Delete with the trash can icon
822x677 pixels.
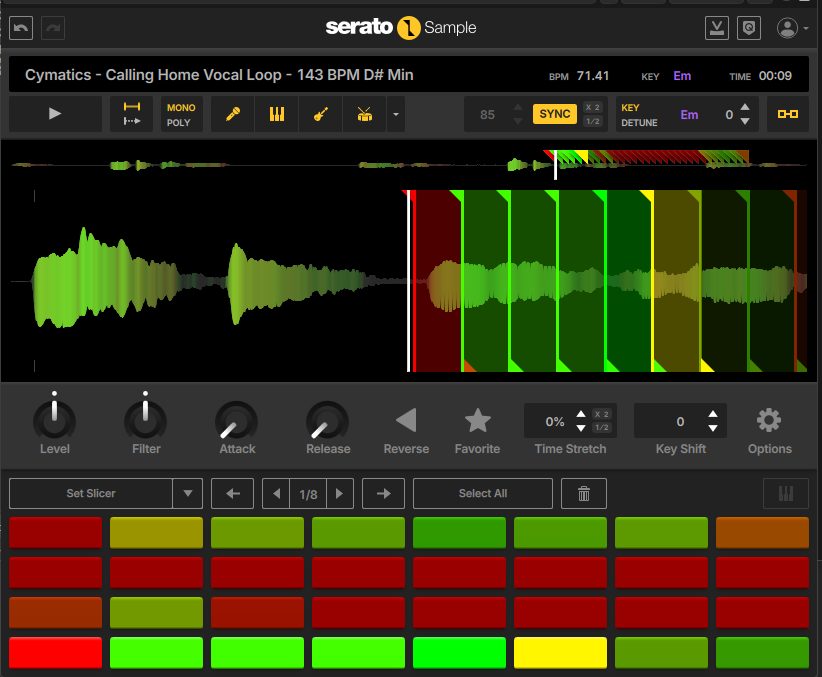coord(584,493)
